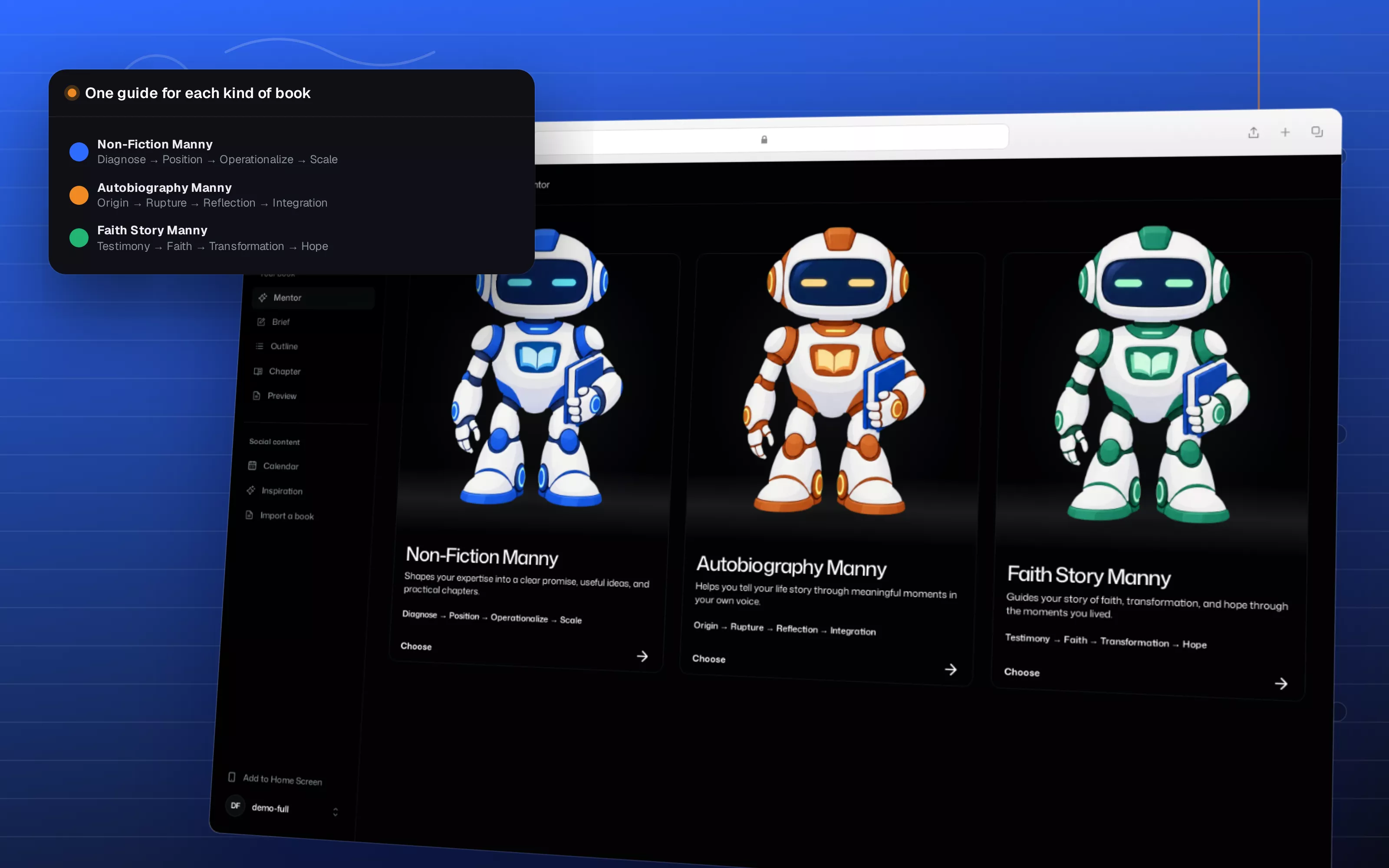
Task: Go to Brief in the sidebar
Action: pos(281,322)
